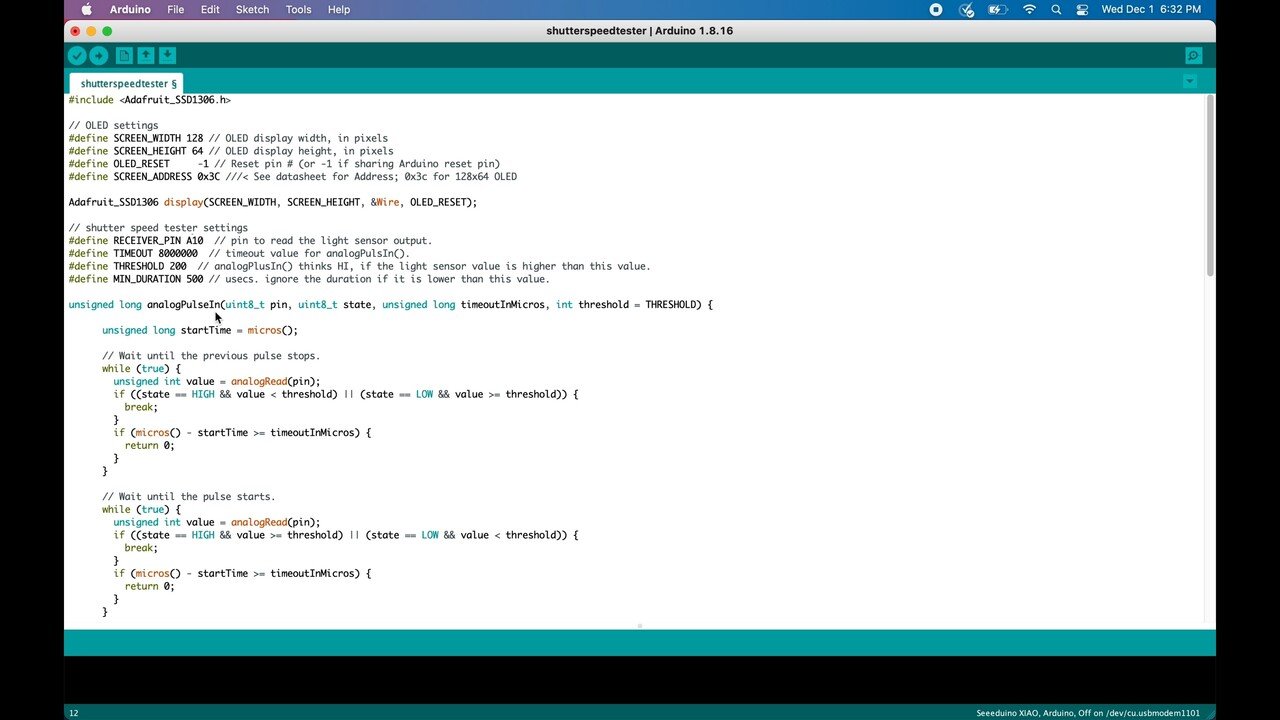Open the Help menu
1280x720 pixels.
[x=339, y=9]
